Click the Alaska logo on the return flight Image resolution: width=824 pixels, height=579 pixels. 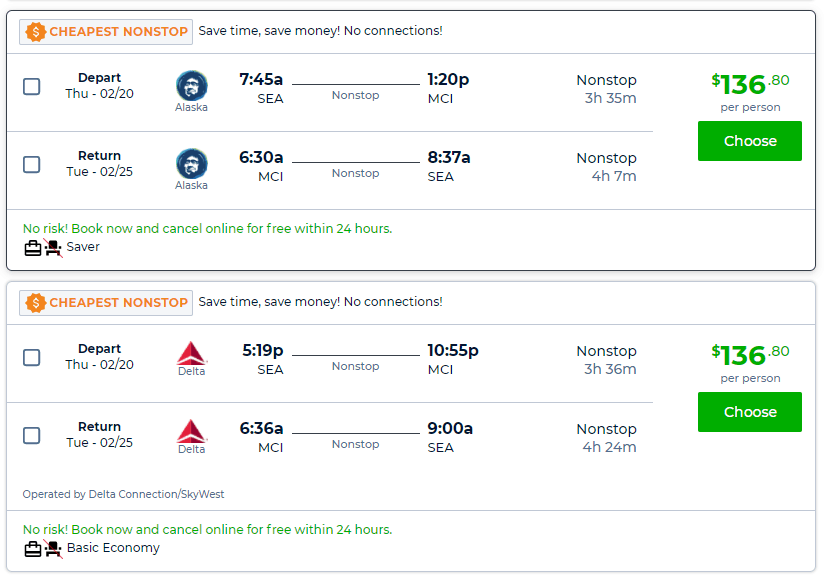pyautogui.click(x=191, y=165)
